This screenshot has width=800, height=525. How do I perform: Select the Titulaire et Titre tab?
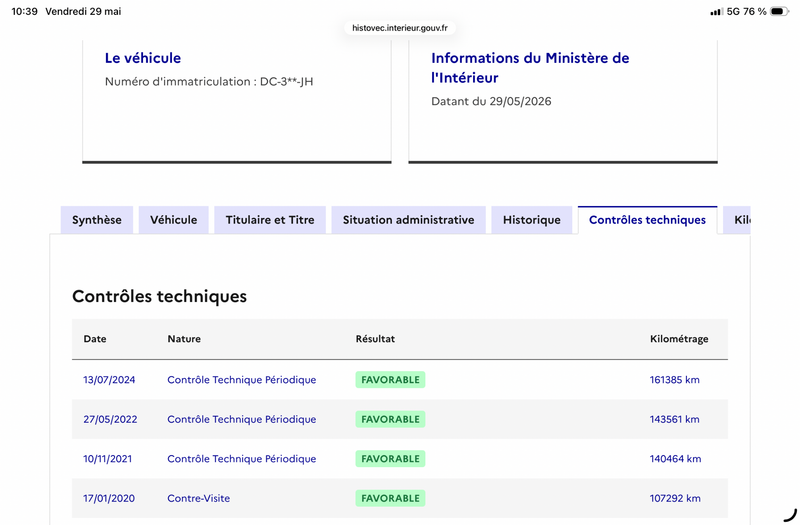pyautogui.click(x=270, y=220)
